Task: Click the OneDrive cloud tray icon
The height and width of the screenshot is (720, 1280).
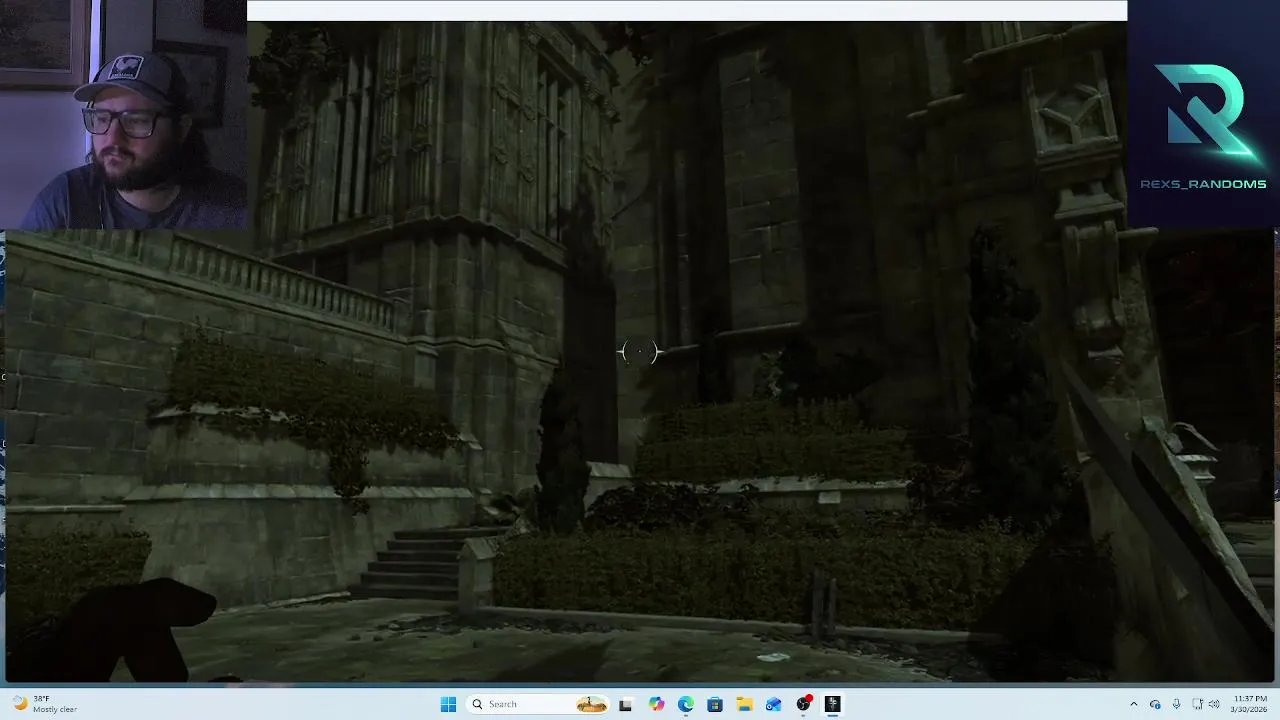Action: 1155,704
